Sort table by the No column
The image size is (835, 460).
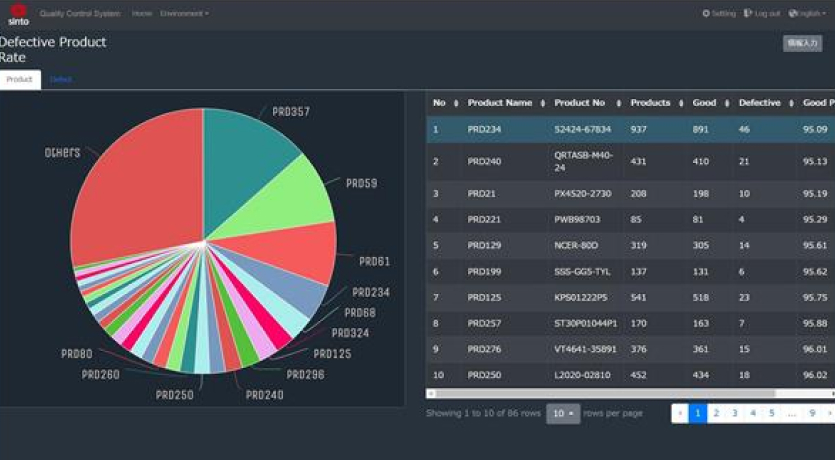tap(456, 103)
